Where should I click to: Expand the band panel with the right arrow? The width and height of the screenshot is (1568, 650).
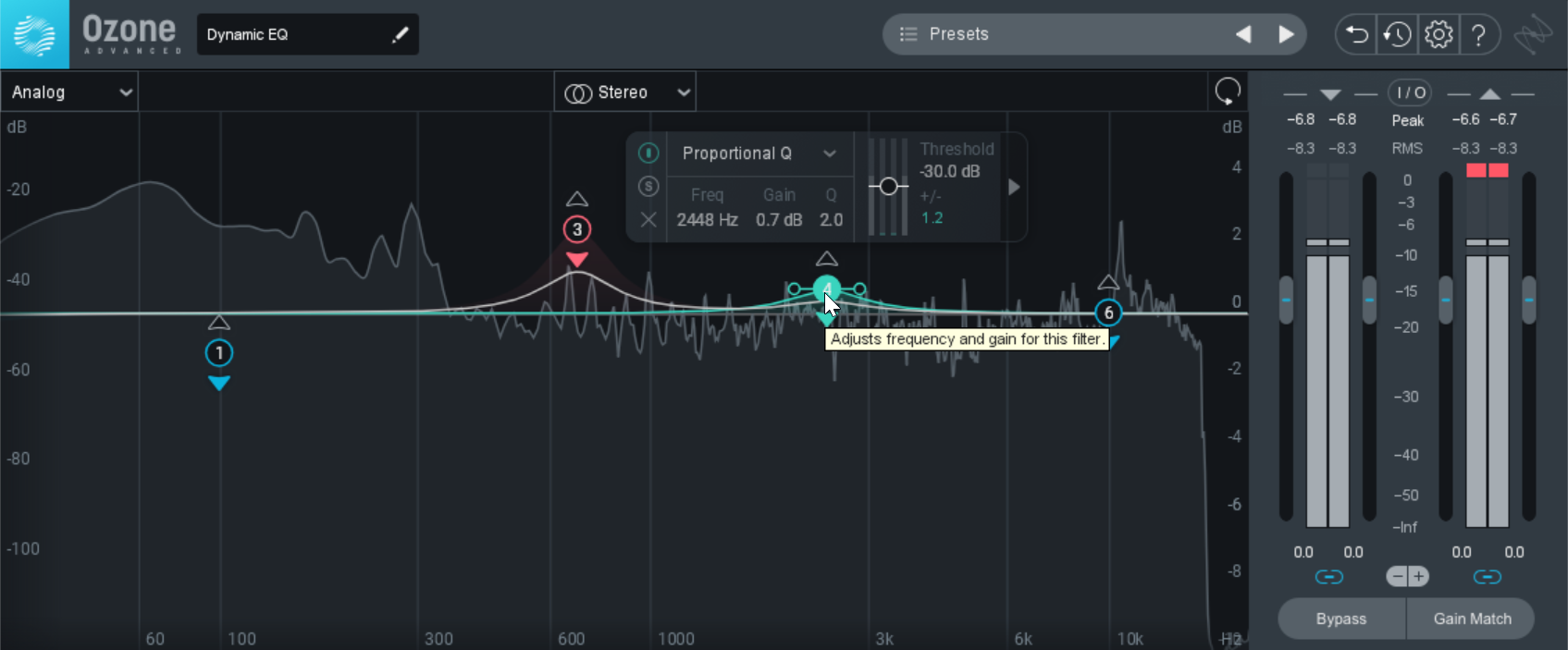point(1014,187)
